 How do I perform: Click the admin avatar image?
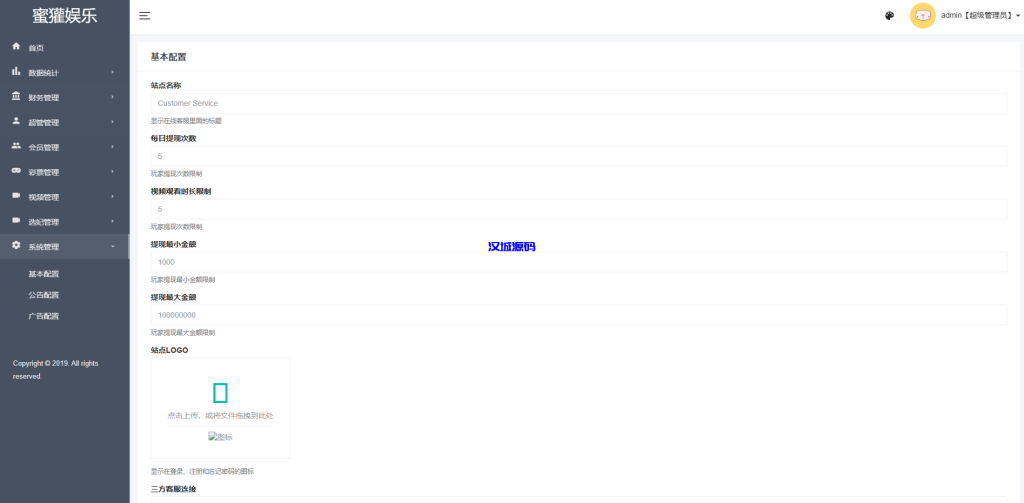point(922,16)
